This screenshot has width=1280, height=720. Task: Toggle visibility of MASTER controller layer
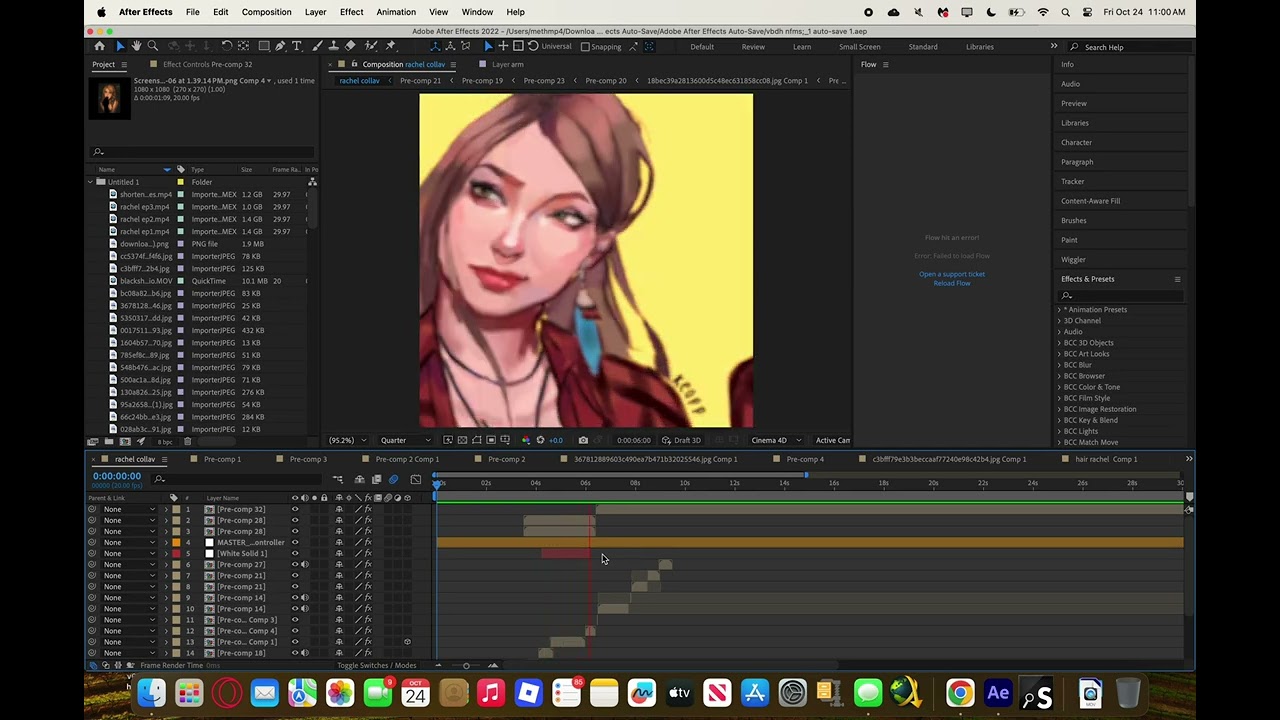coord(295,542)
